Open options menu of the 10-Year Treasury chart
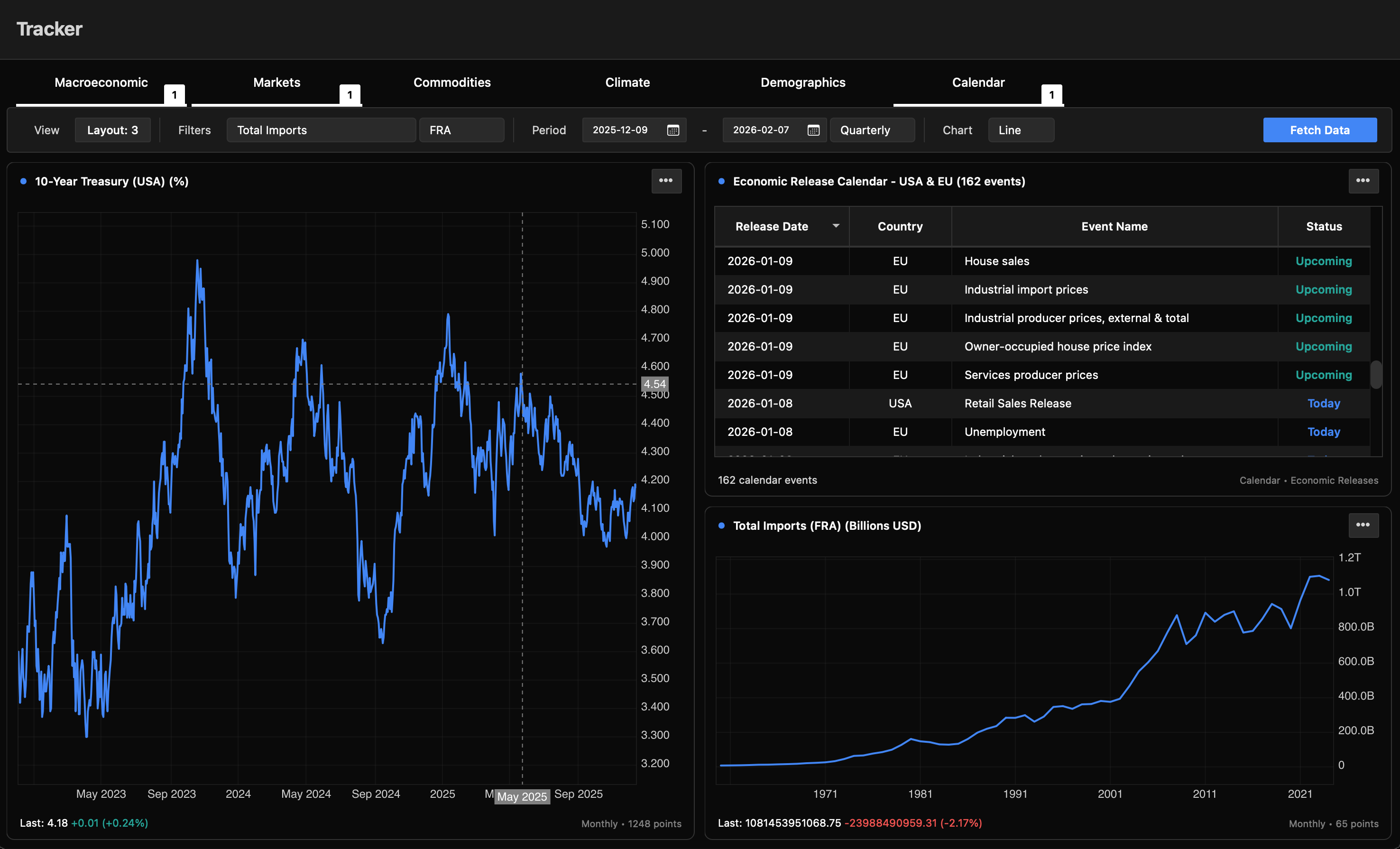The image size is (1400, 849). coord(666,181)
